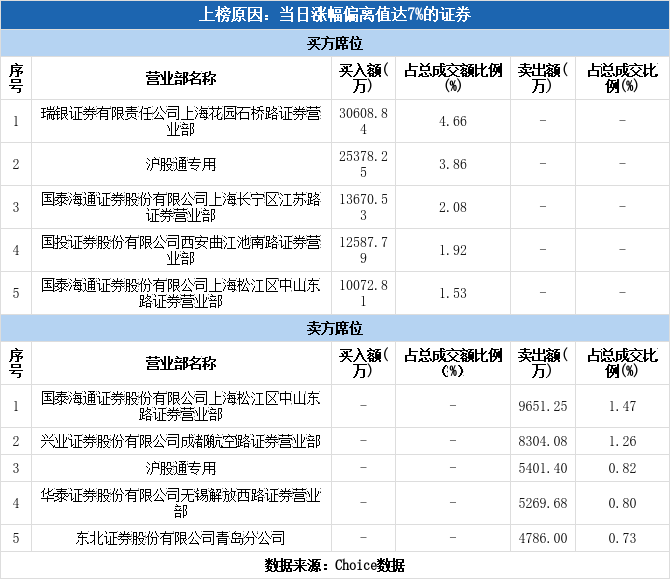Select percentage 2.08
The width and height of the screenshot is (670, 579).
(x=453, y=207)
